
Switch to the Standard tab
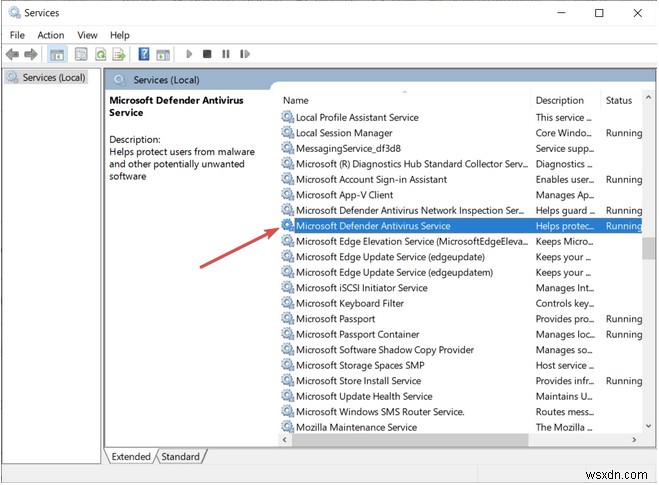click(181, 457)
